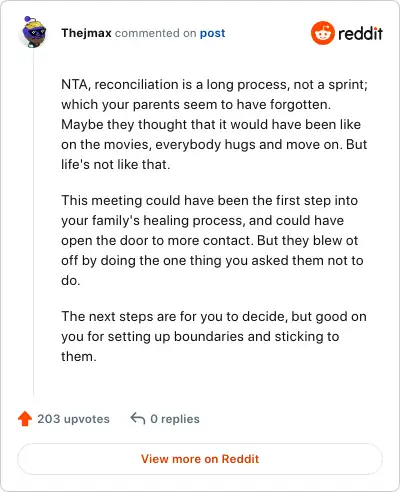Open Thejmax's avatar image

click(x=34, y=32)
